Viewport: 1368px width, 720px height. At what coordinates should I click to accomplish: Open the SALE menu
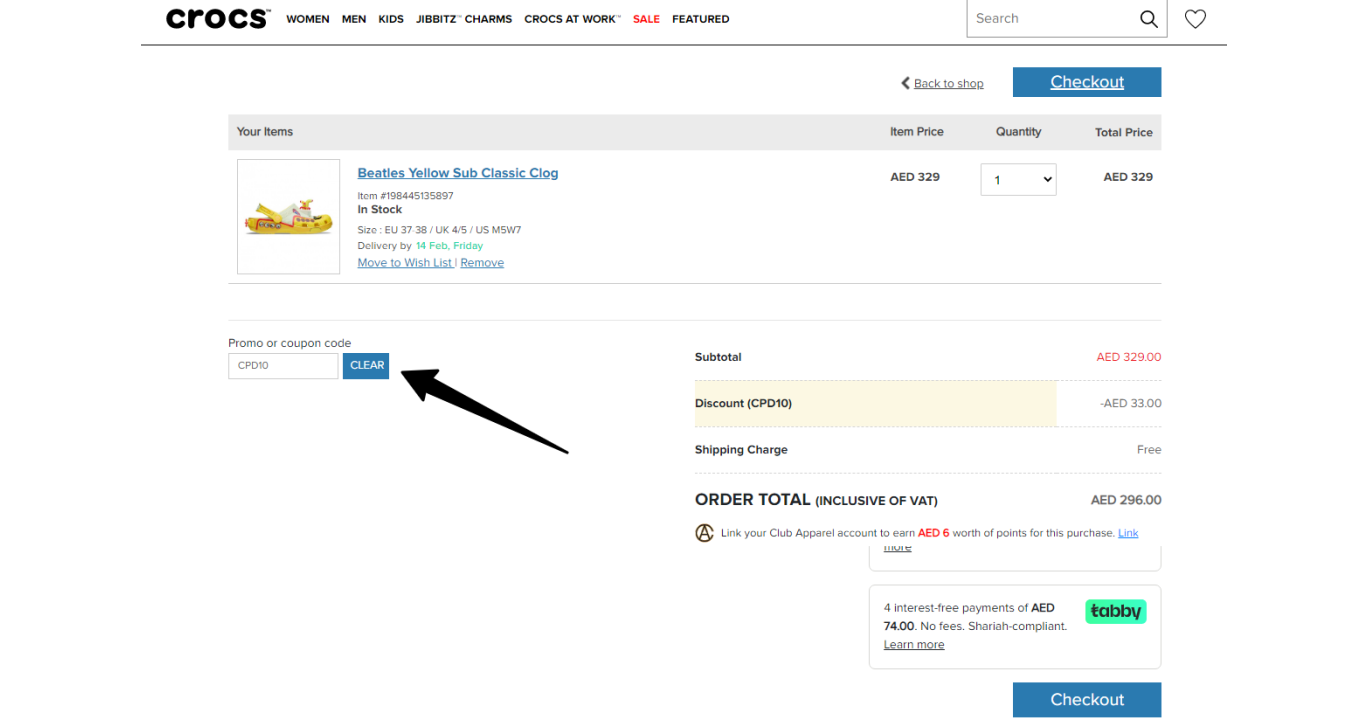click(x=646, y=19)
